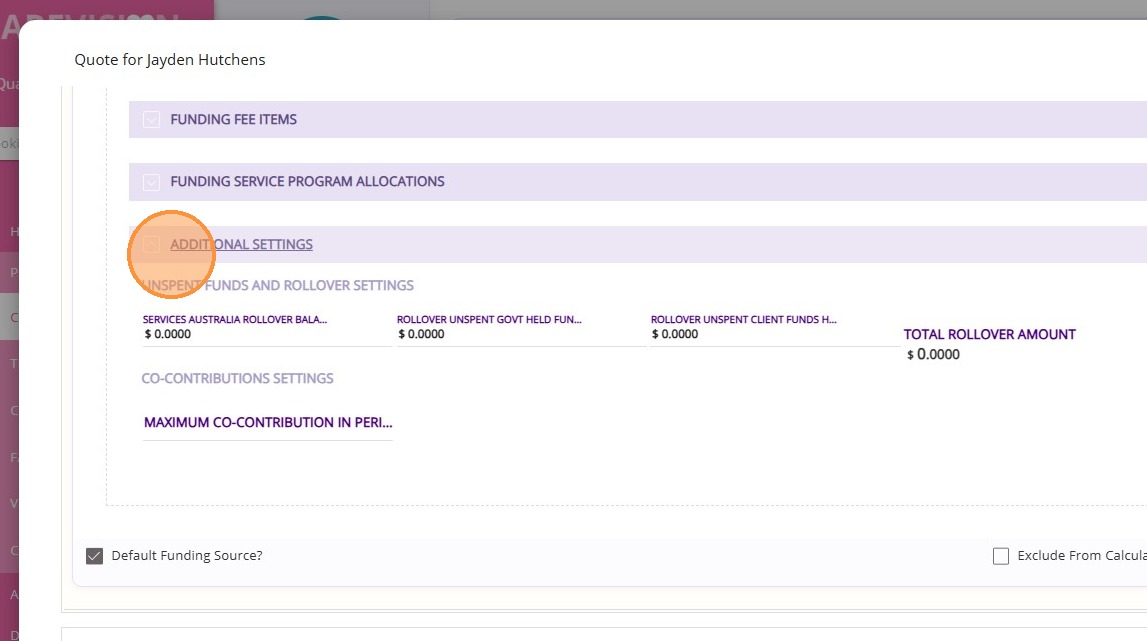Select the Quote for Jayden Hutchens title
This screenshot has width=1147, height=641.
(x=170, y=60)
